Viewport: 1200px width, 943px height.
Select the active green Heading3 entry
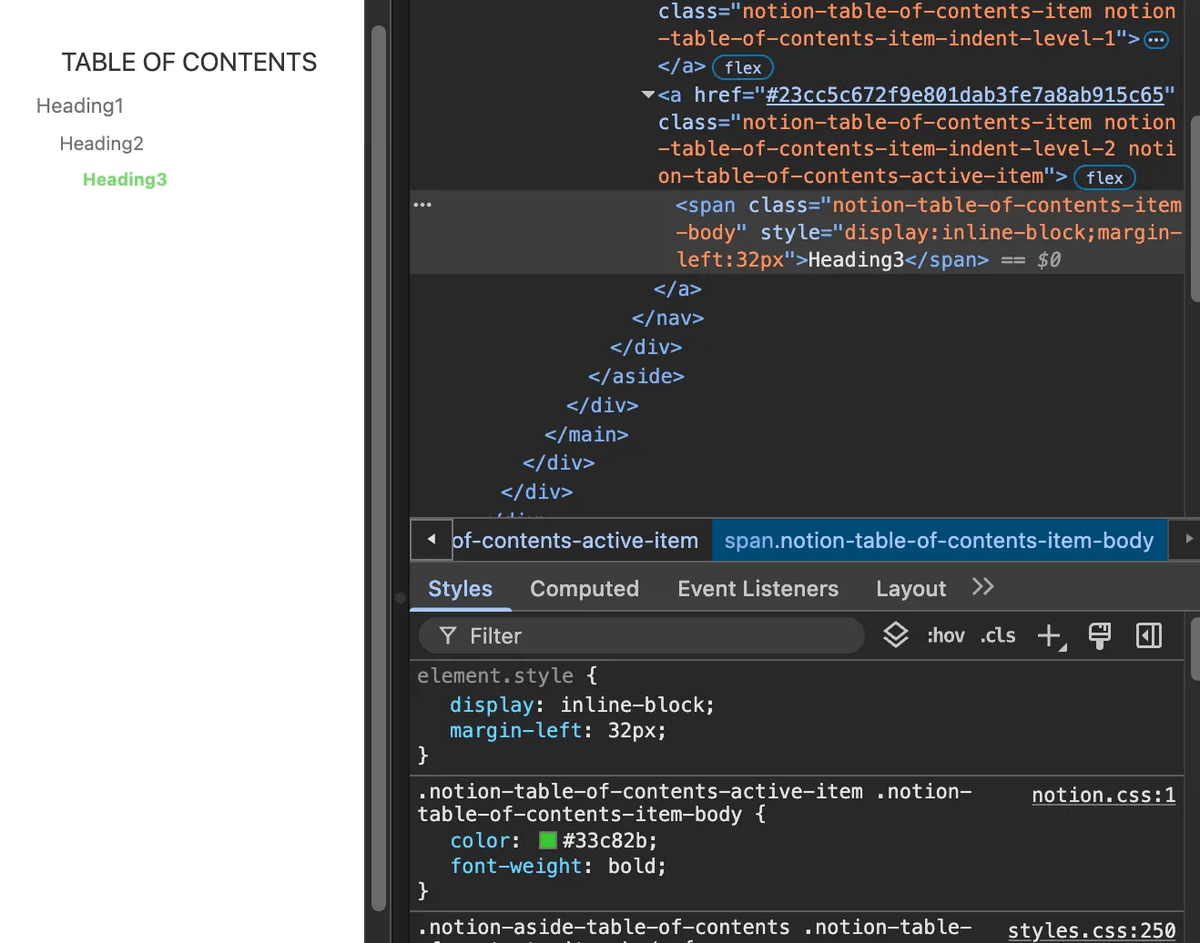(x=125, y=180)
